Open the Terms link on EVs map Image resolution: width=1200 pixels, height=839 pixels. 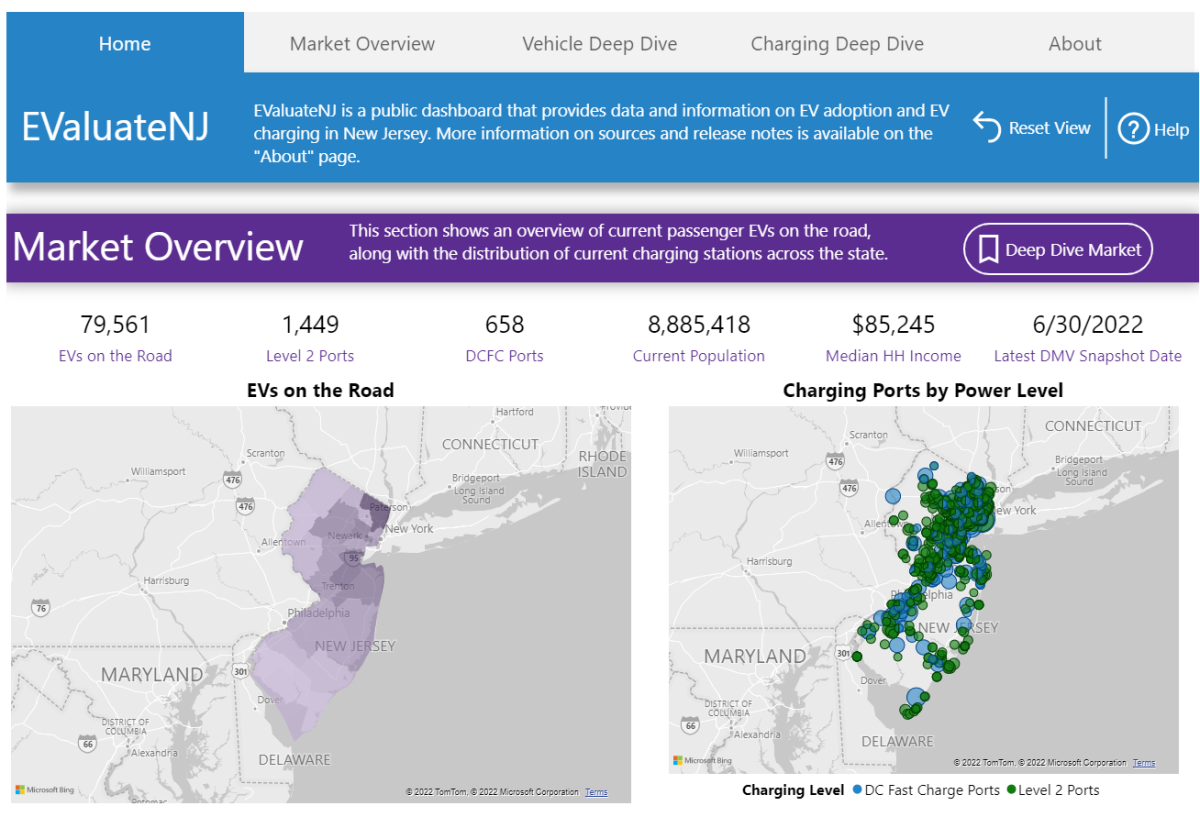(x=596, y=792)
